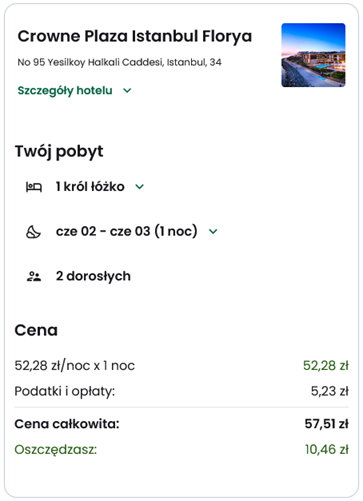Click the 2 dorosłych guests label

tap(93, 276)
